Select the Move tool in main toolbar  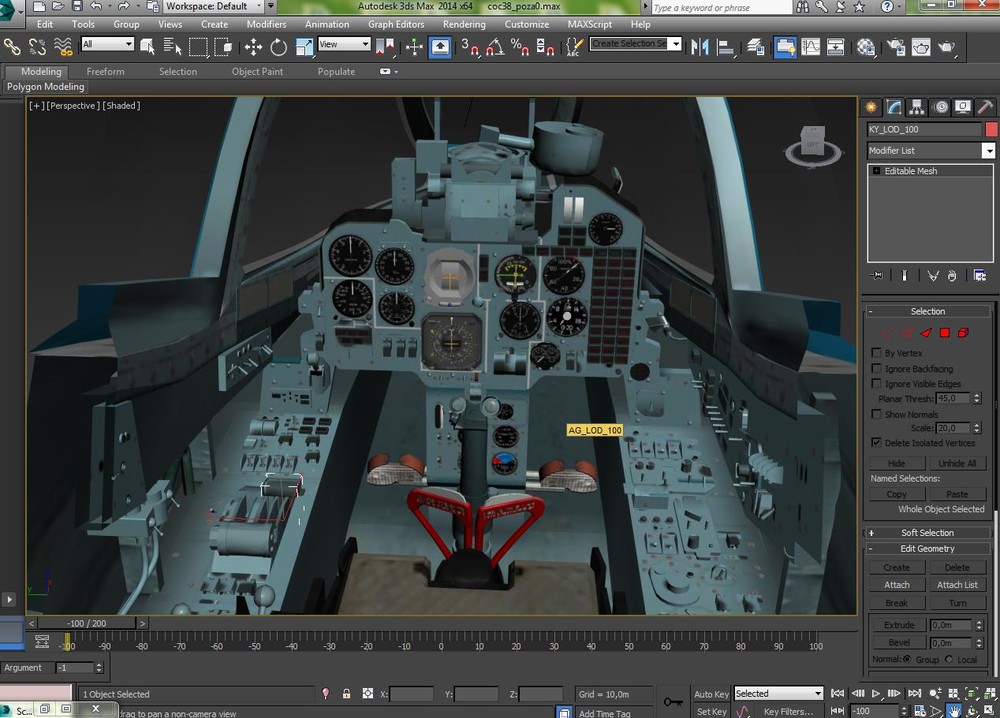coord(253,47)
